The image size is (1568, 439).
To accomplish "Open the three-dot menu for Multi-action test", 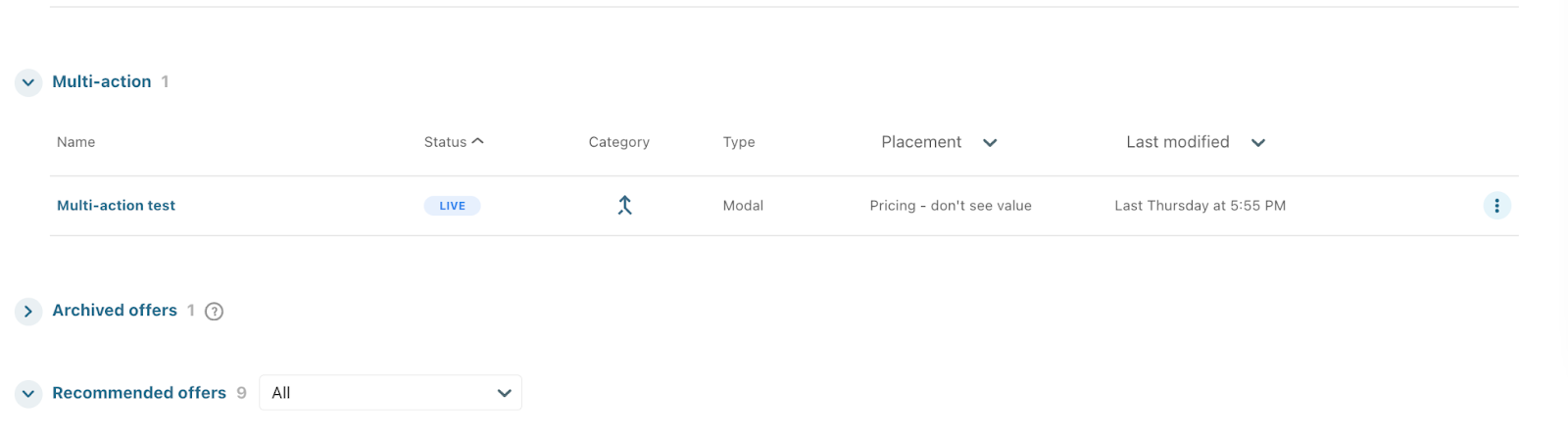I will (1496, 206).
